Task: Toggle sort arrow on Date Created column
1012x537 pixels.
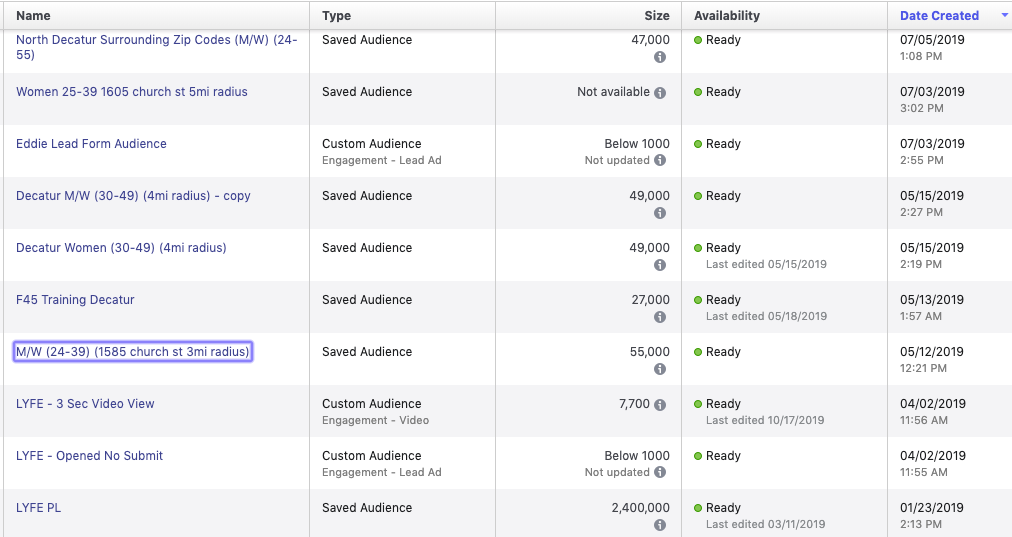Action: pyautogui.click(x=1004, y=16)
